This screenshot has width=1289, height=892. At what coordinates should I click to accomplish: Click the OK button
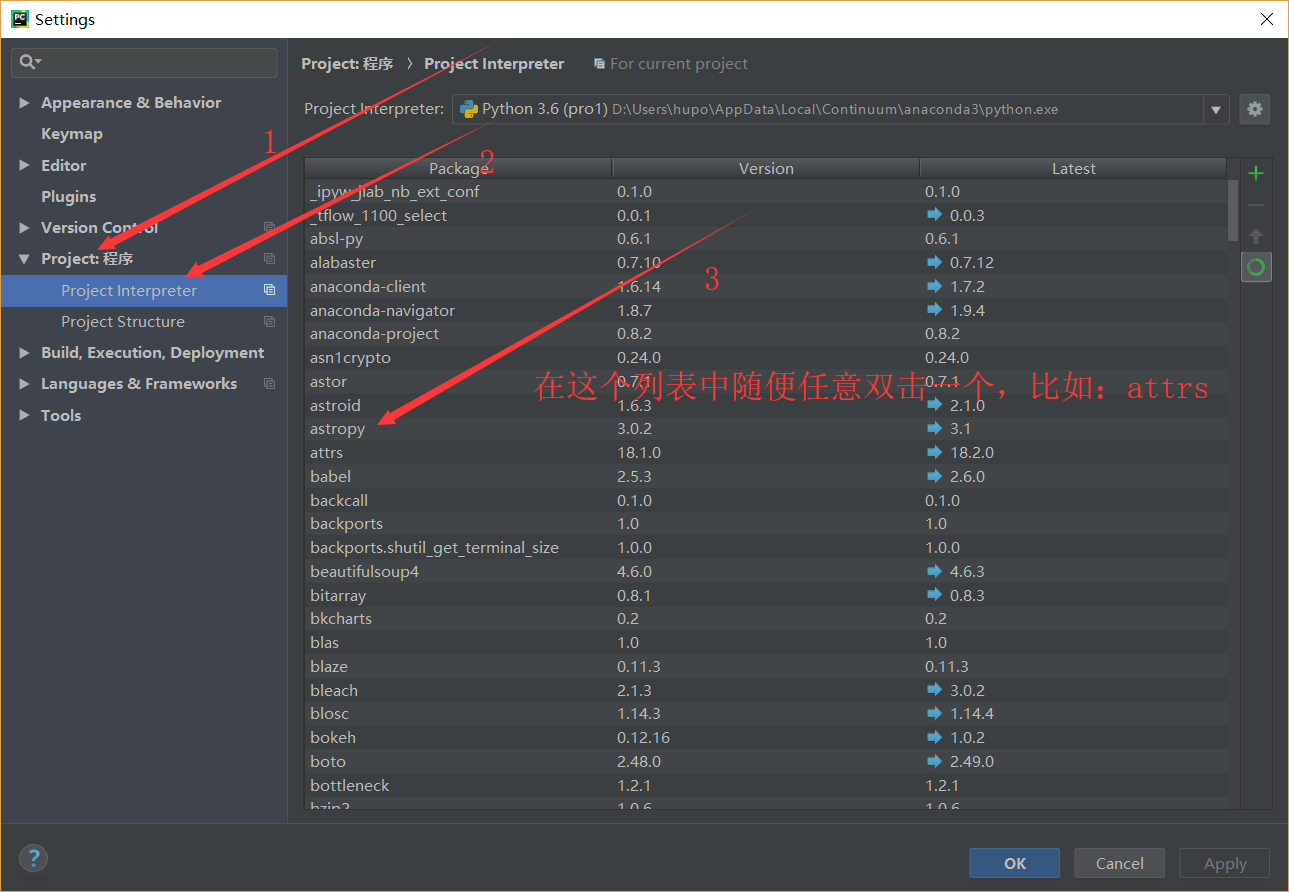1014,862
